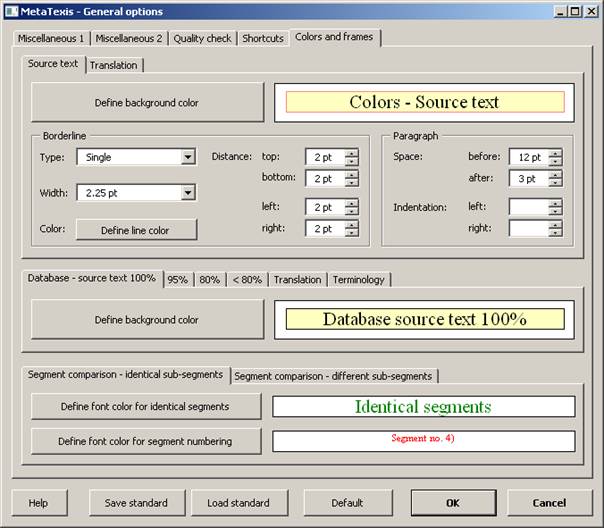Click the green Identical segments color preview
Image resolution: width=604 pixels, height=528 pixels.
point(424,406)
